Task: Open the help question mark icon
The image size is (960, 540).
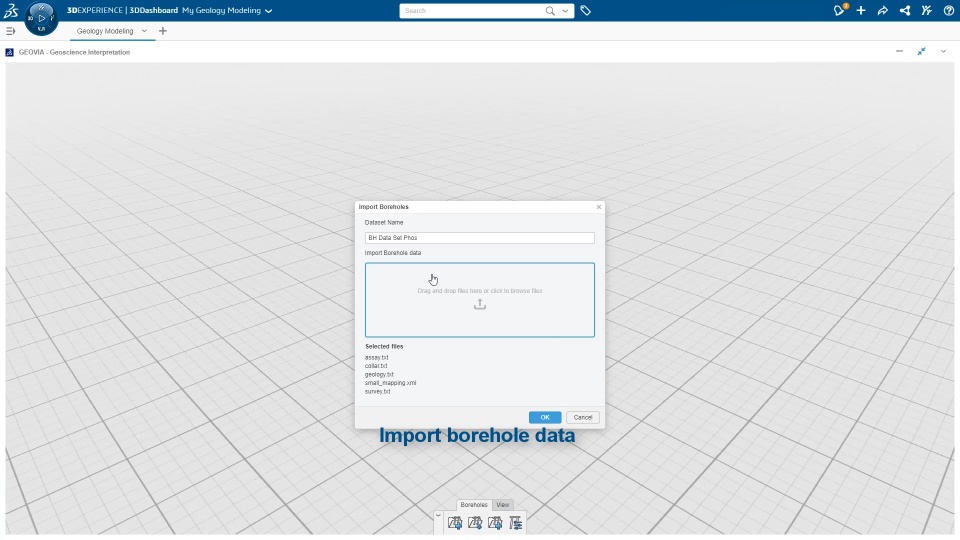Action: [x=948, y=10]
